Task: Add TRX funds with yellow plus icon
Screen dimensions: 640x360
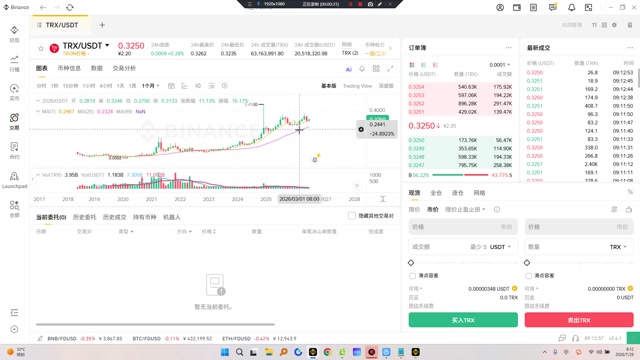Action: point(631,289)
